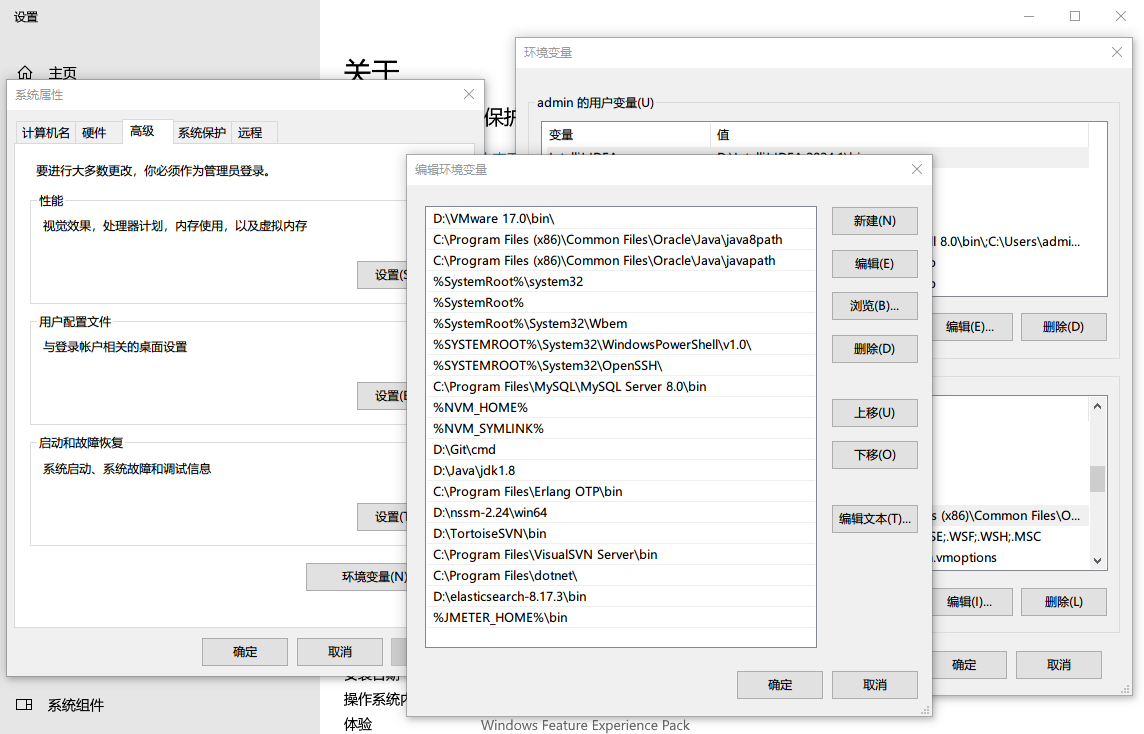Select C:\Program Files\dotnet\ entry
The width and height of the screenshot is (1144, 734).
click(x=621, y=576)
